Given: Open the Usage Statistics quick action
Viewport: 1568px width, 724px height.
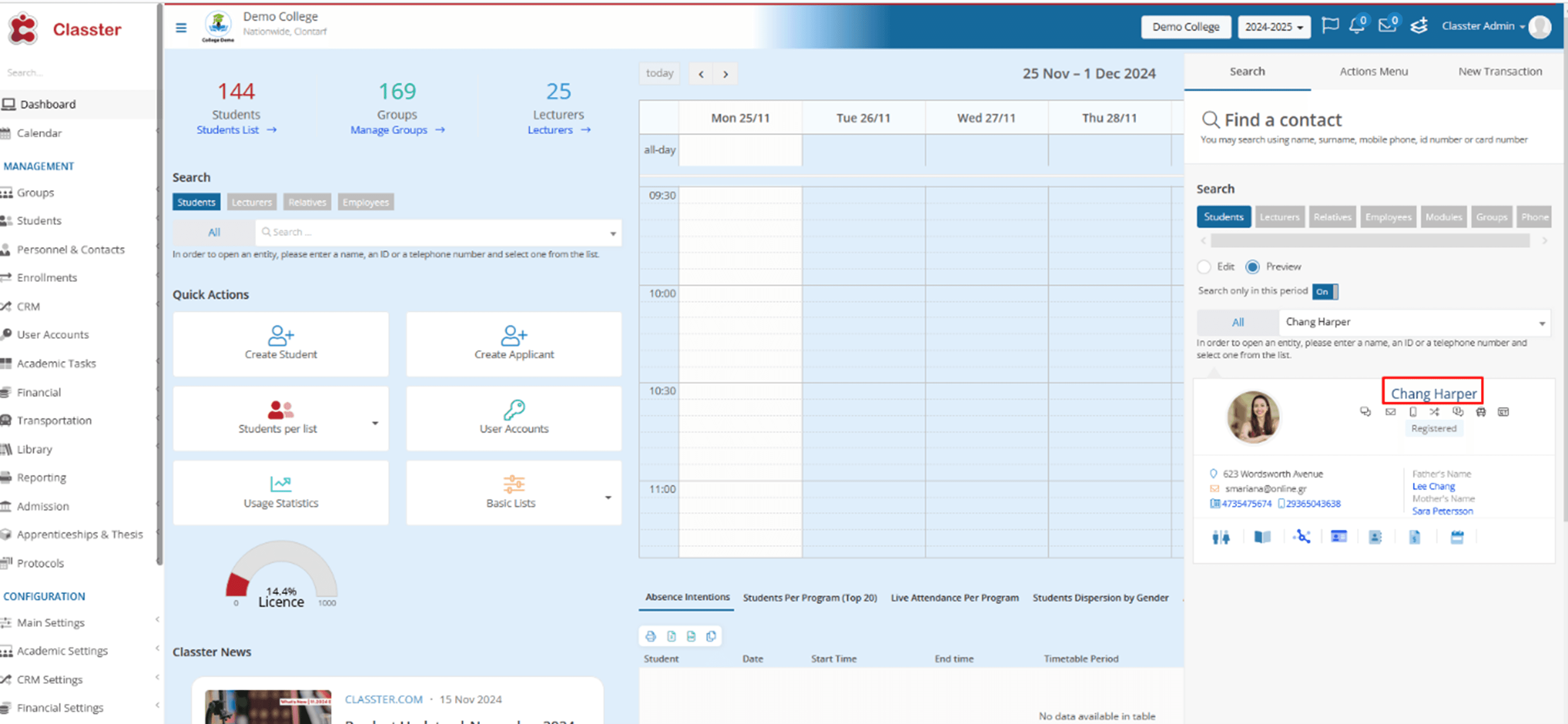Looking at the screenshot, I should pos(281,493).
